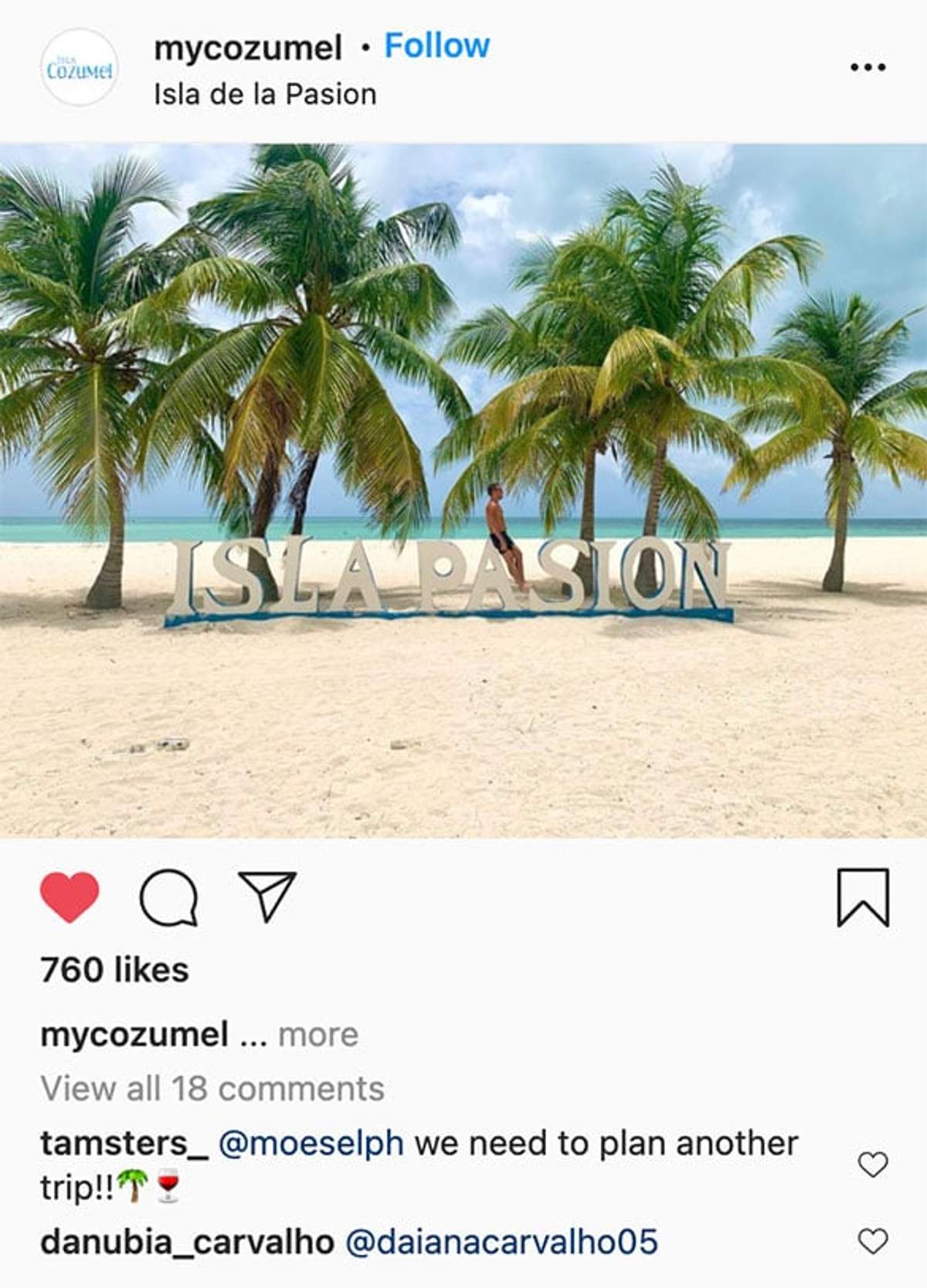Open mycozumel username in the header
Viewport: 927px width, 1288px height.
click(247, 48)
